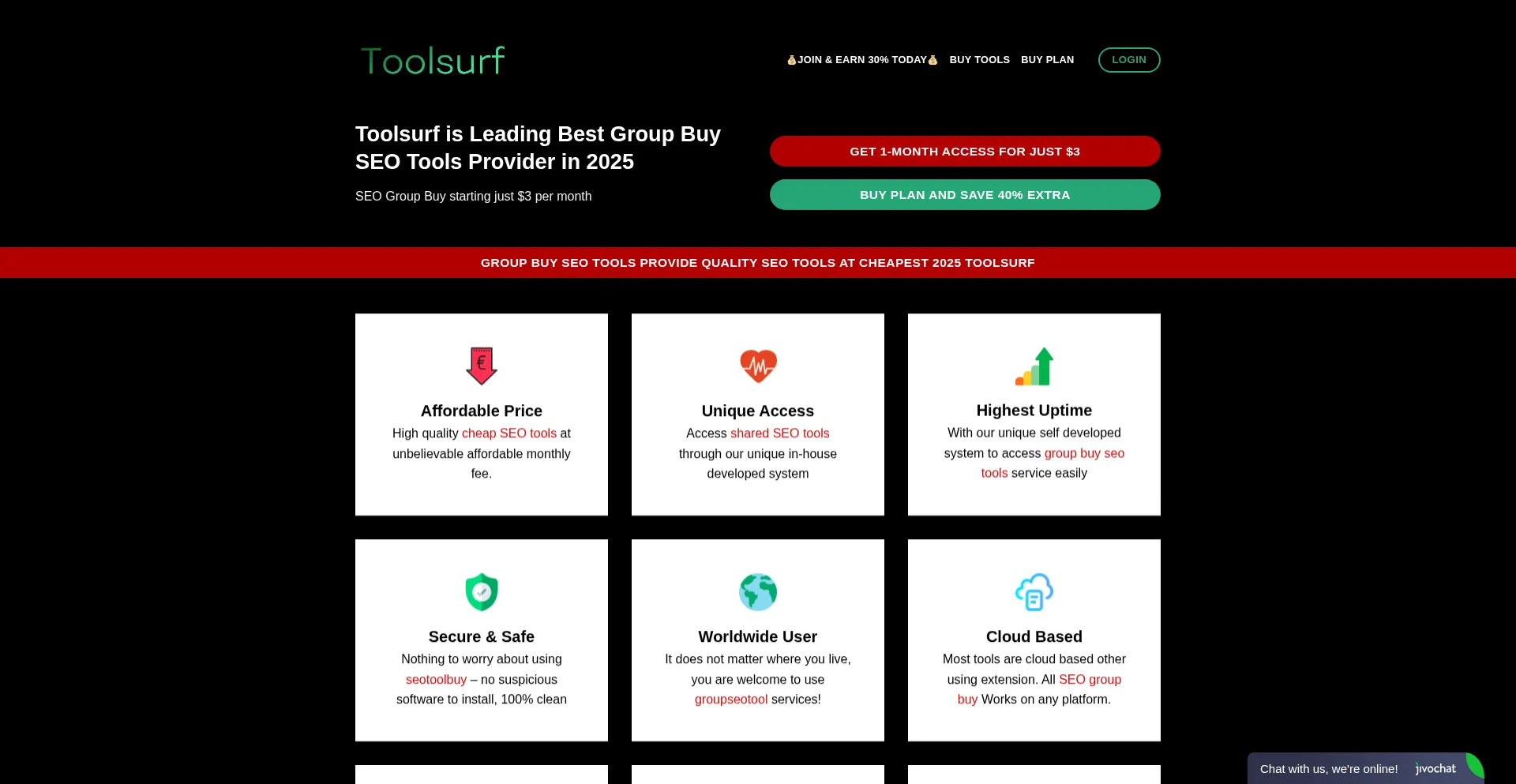
Task: Open the 'seotoolbuy' red link
Action: 436,680
